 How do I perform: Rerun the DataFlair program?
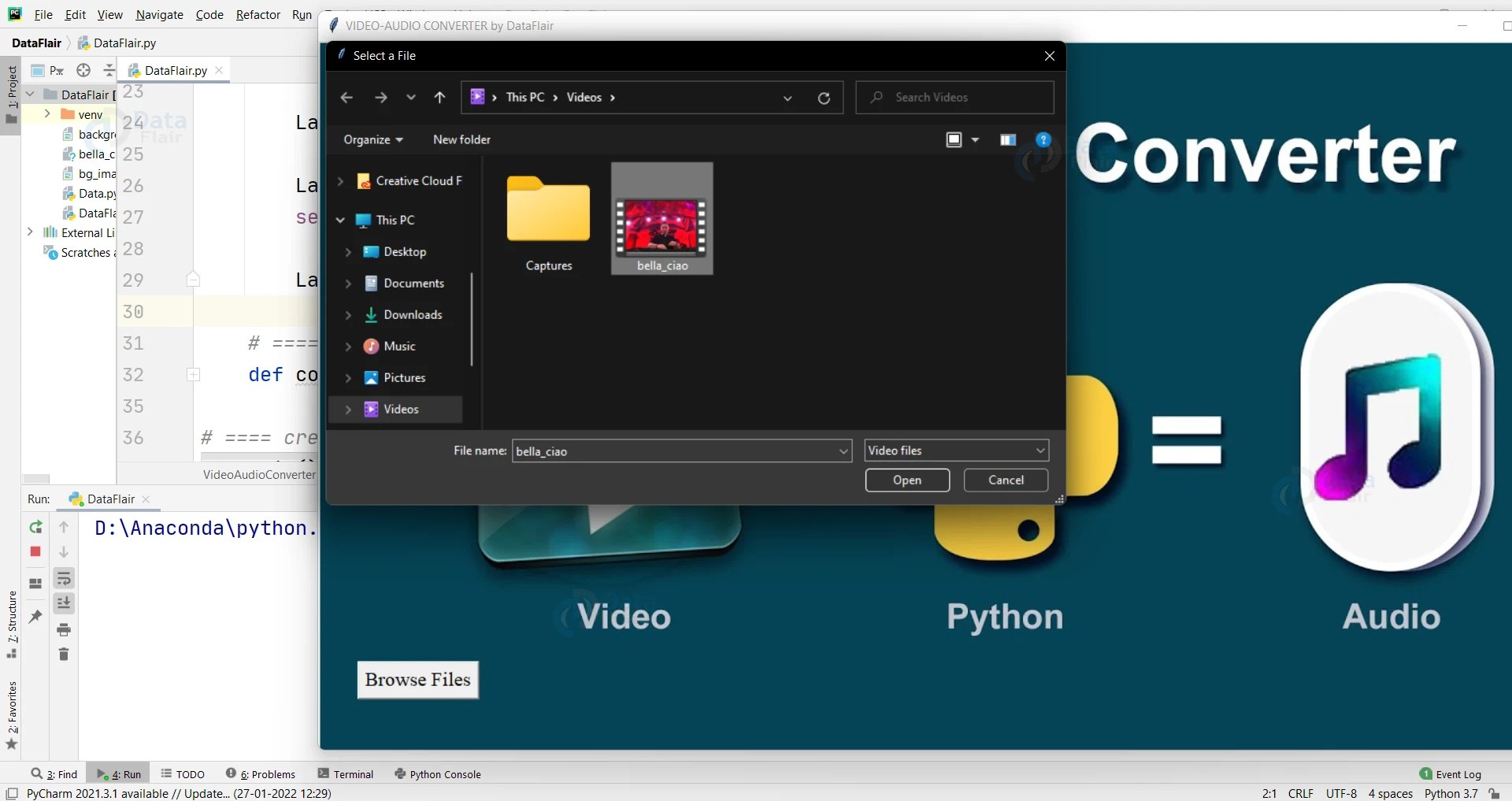click(x=35, y=528)
